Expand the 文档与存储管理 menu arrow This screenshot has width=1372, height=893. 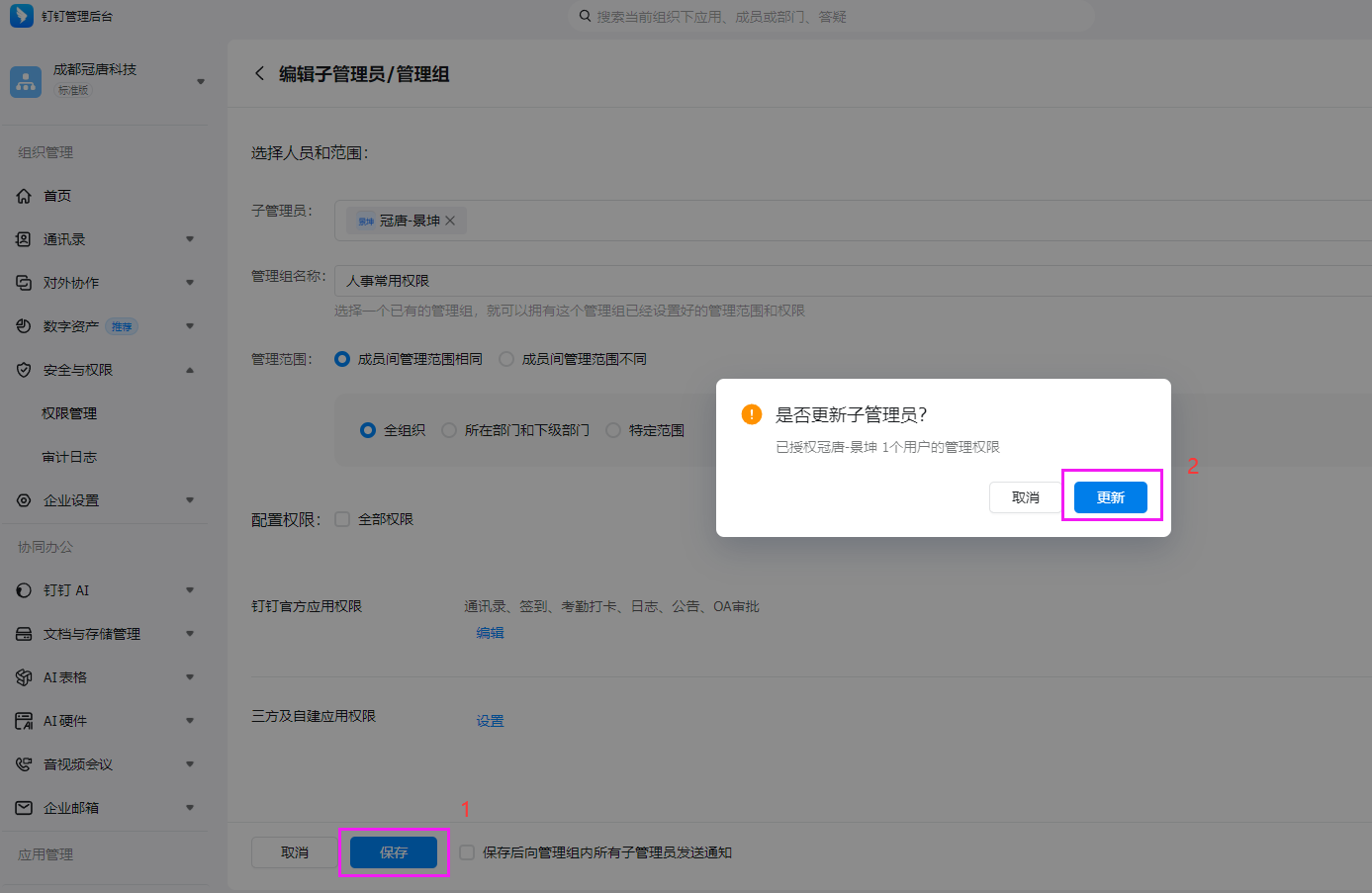[x=190, y=634]
